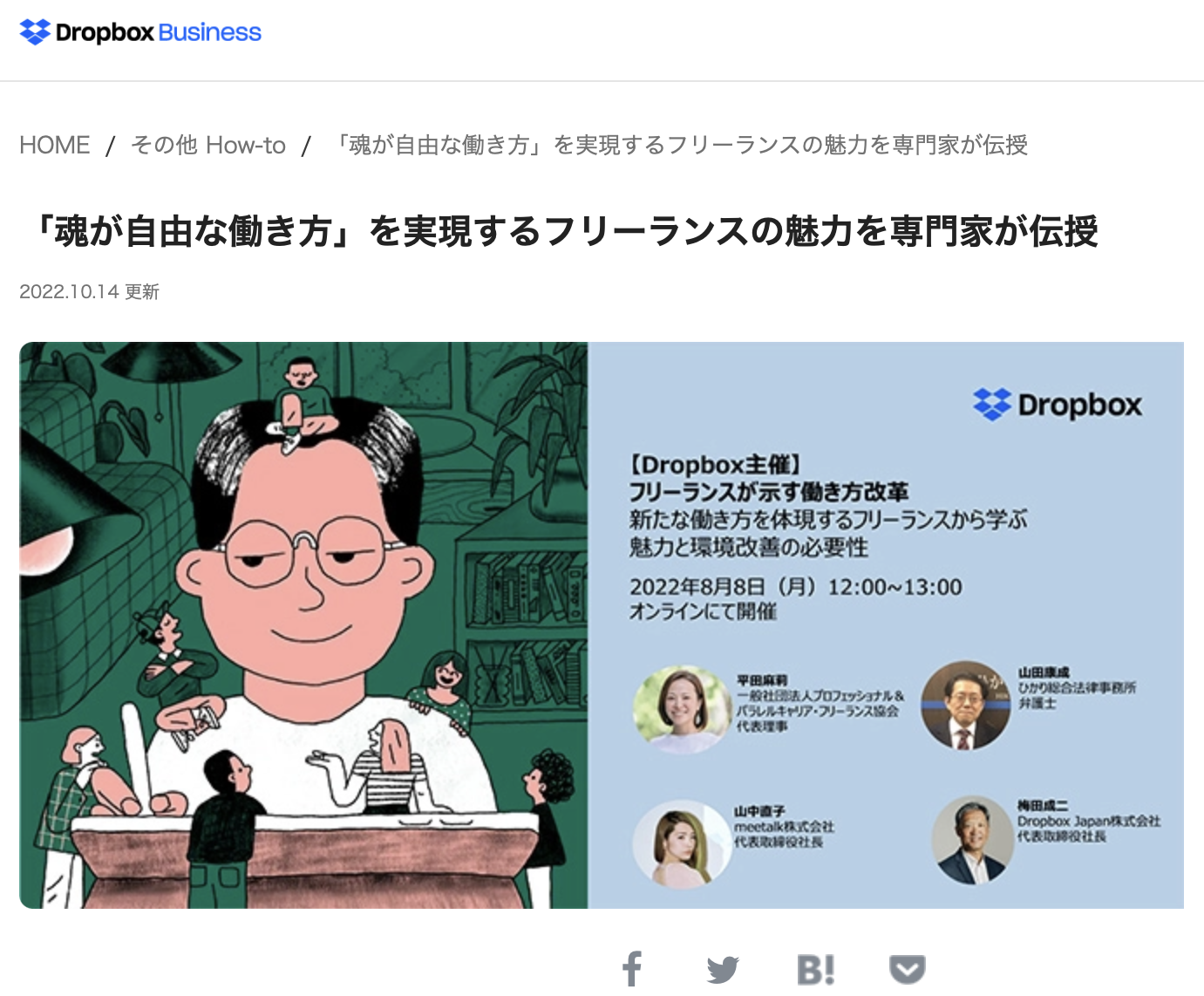Select 山田康成 speaker photo
Screen dimensions: 1204x996
(965, 705)
